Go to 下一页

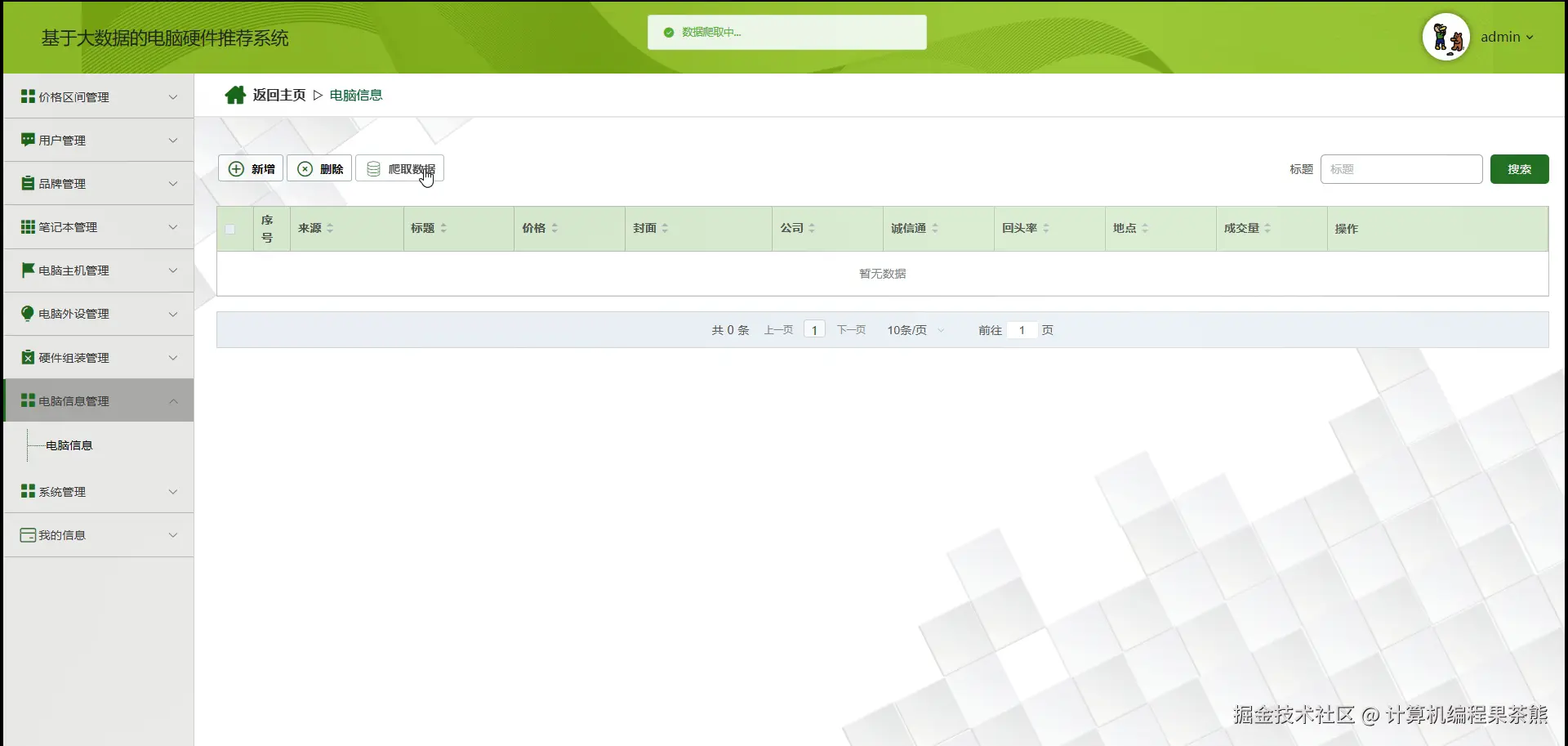click(x=851, y=330)
